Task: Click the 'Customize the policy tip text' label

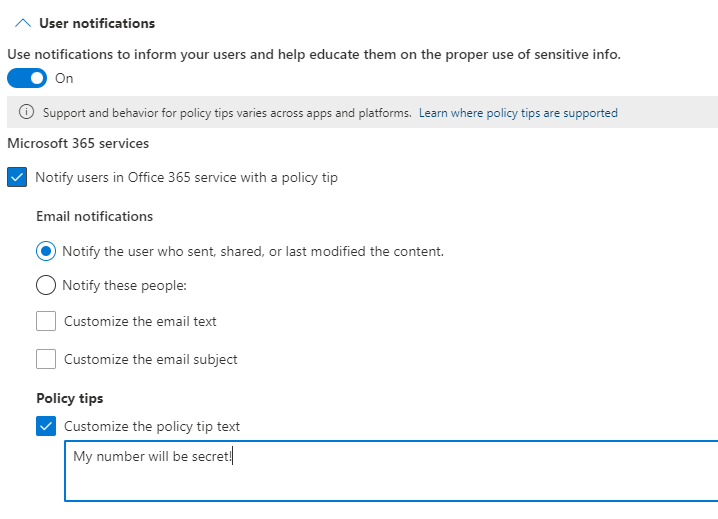Action: click(x=152, y=426)
